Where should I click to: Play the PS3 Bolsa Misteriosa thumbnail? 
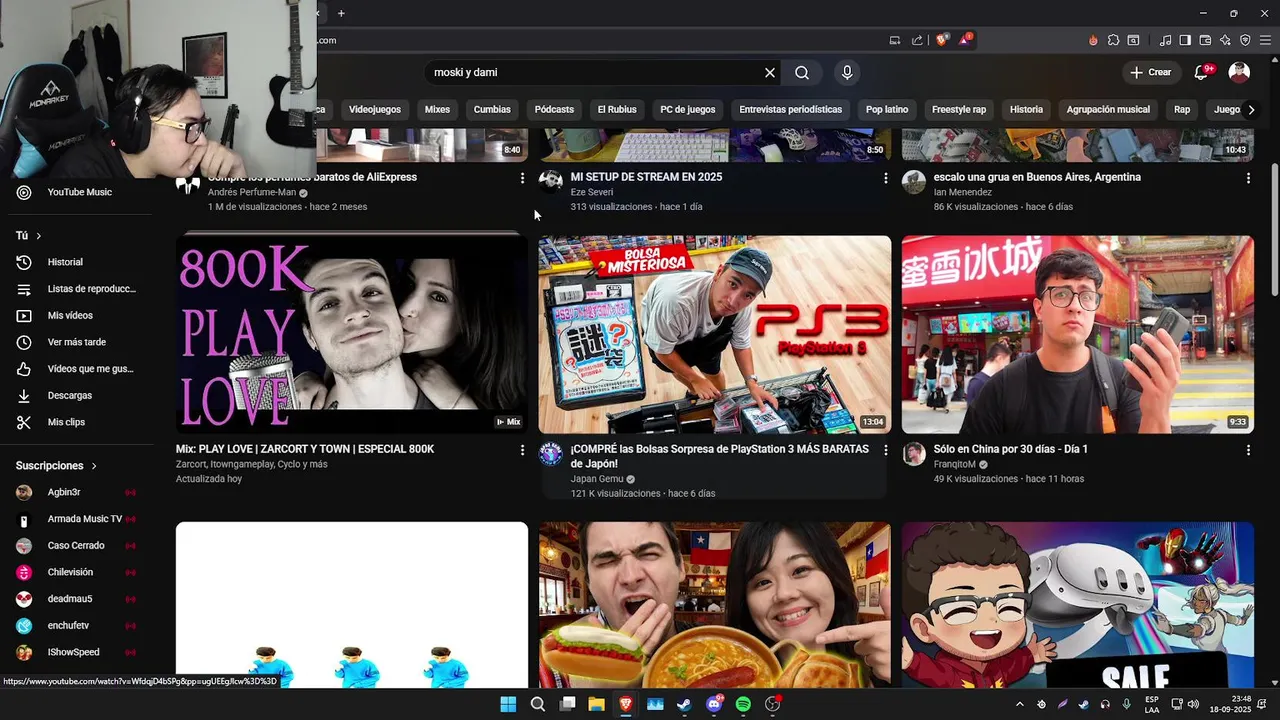pos(715,334)
